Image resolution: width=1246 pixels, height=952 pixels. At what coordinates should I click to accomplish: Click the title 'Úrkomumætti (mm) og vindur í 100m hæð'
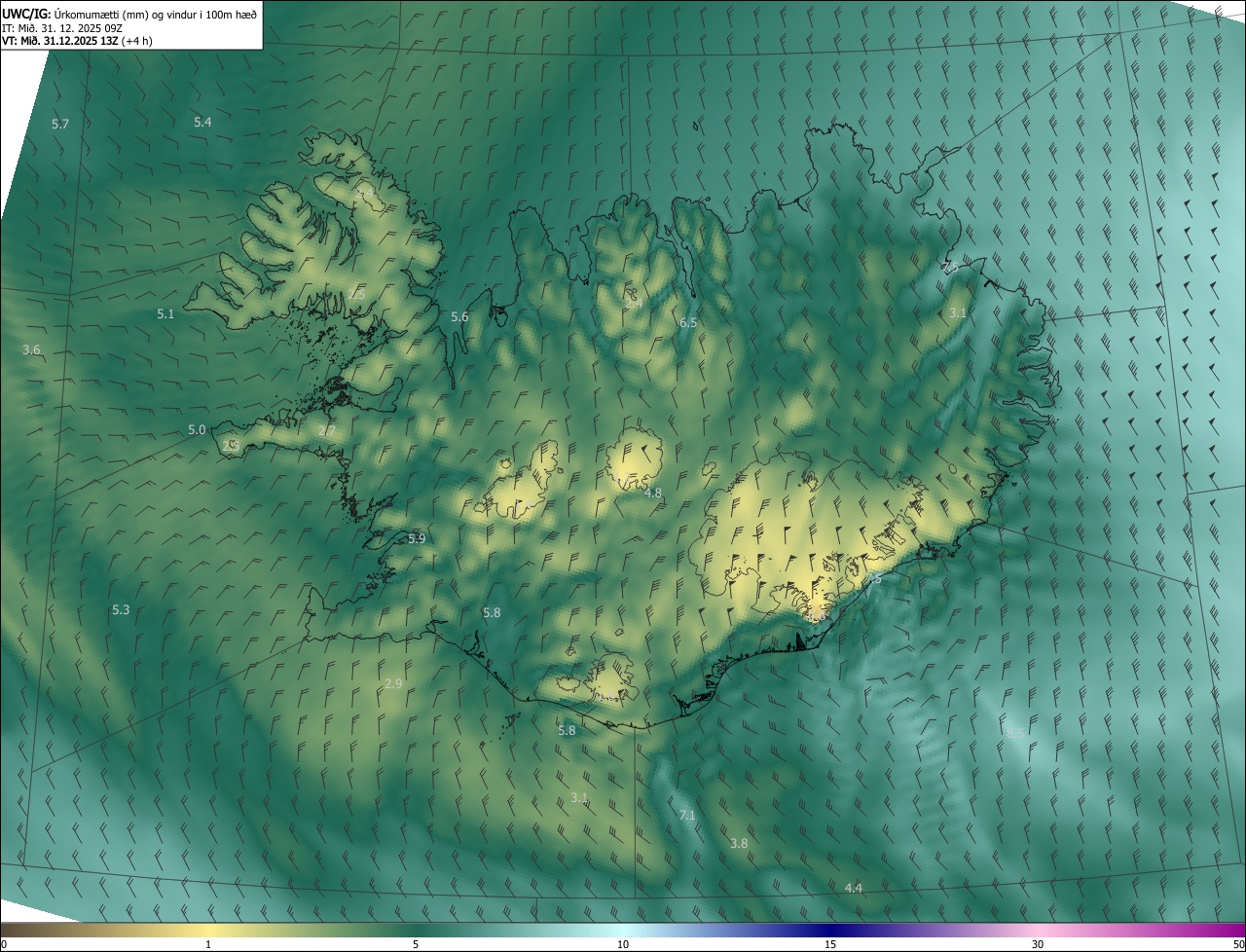pyautogui.click(x=158, y=13)
